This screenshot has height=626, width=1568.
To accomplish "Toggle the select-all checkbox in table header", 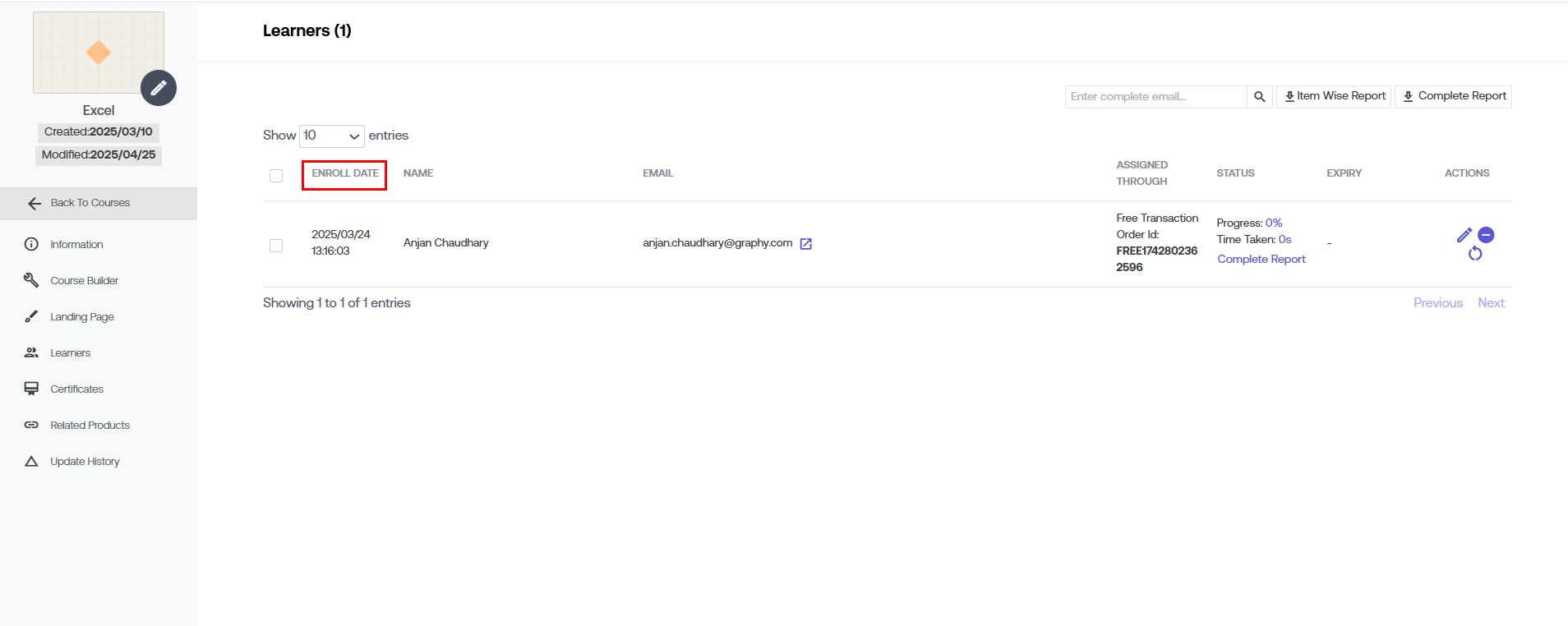I will 276,176.
